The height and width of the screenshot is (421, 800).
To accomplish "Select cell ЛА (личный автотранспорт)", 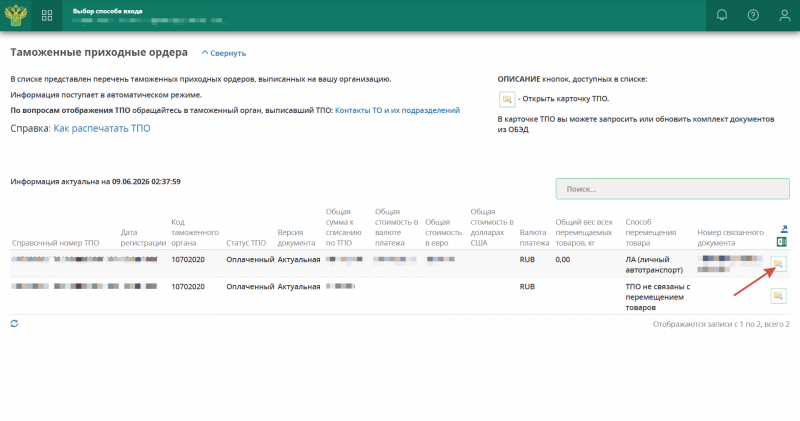I will click(654, 264).
